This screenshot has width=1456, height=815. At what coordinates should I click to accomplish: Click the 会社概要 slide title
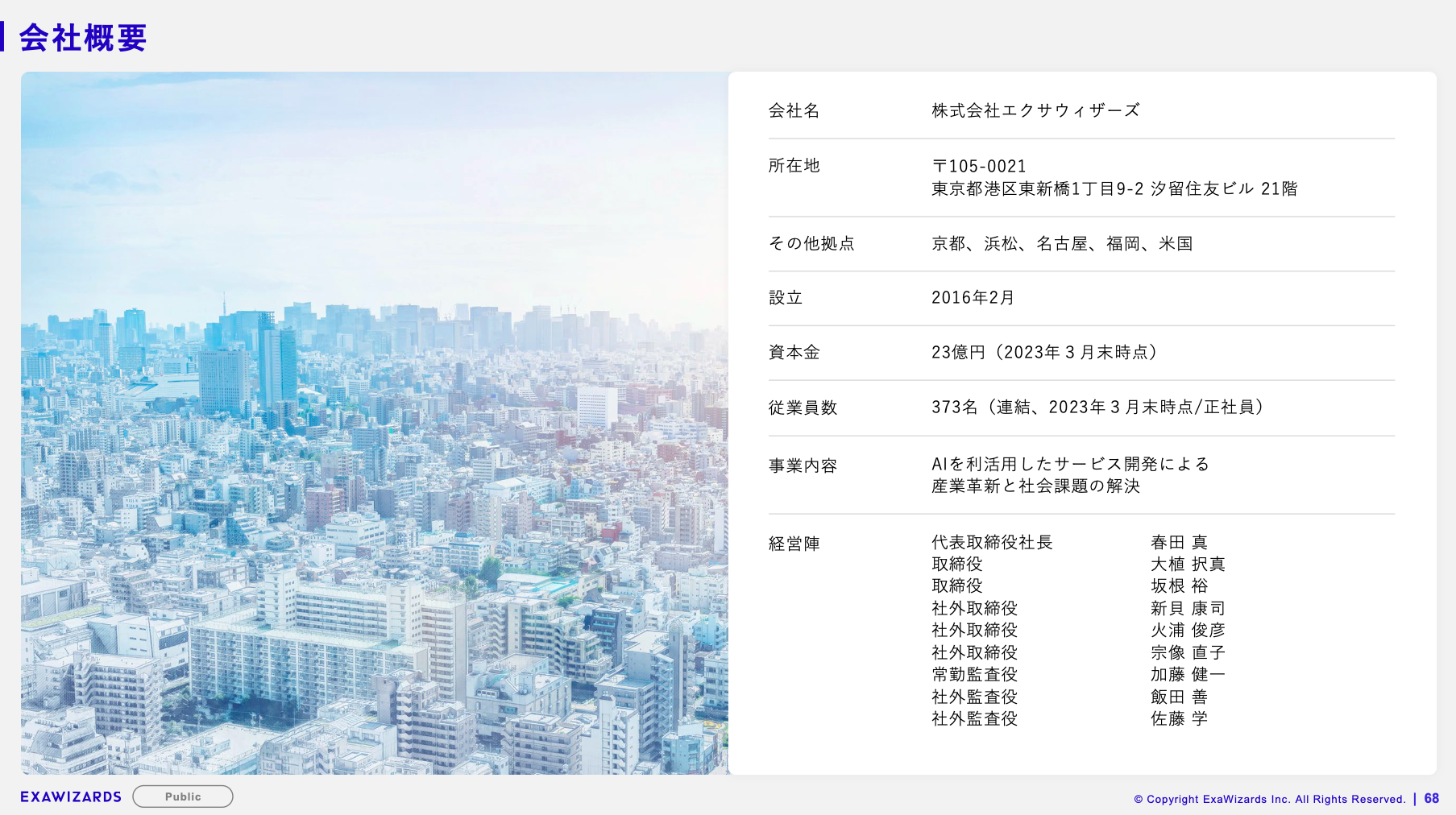click(x=83, y=38)
